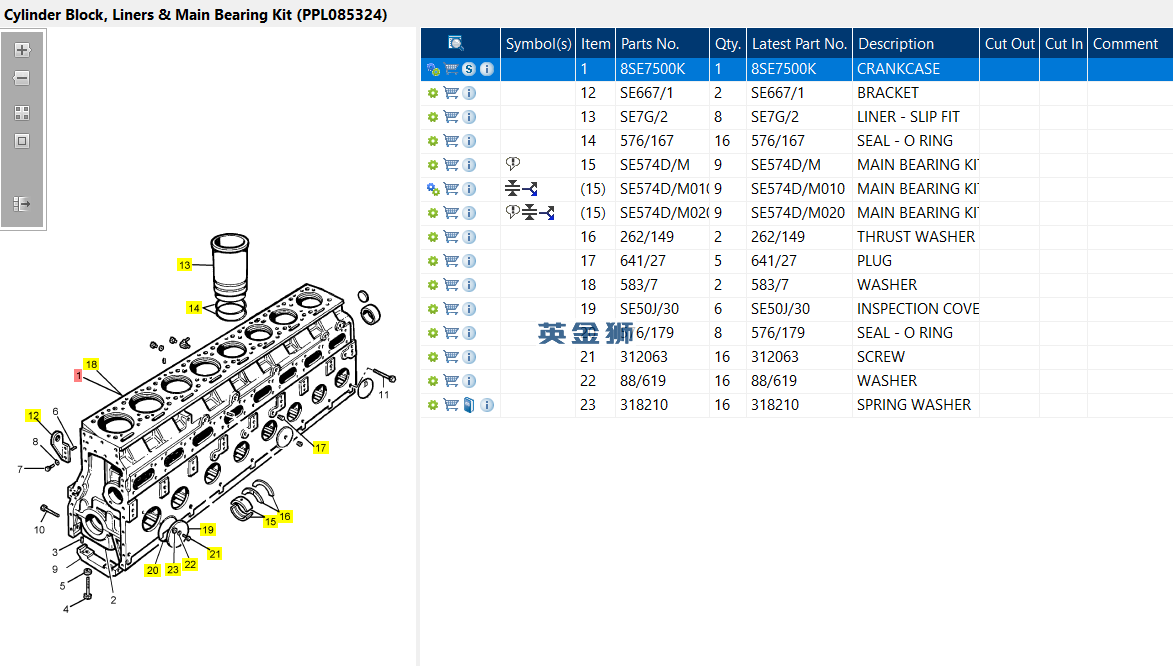Open info for SE574D/M020 row
Screen dimensions: 1173x666
pyautogui.click(x=469, y=213)
